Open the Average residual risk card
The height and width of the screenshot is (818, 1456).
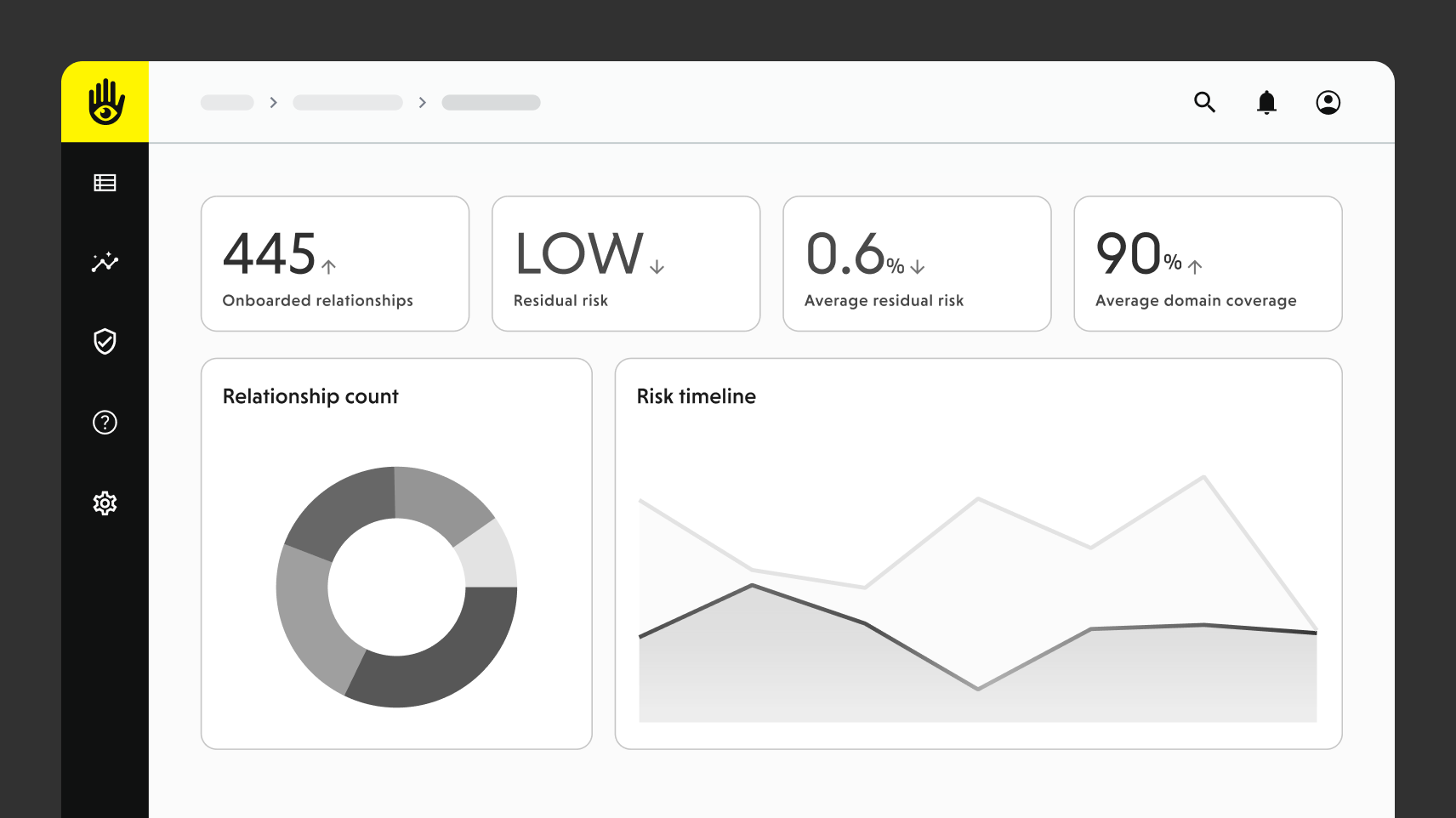917,264
